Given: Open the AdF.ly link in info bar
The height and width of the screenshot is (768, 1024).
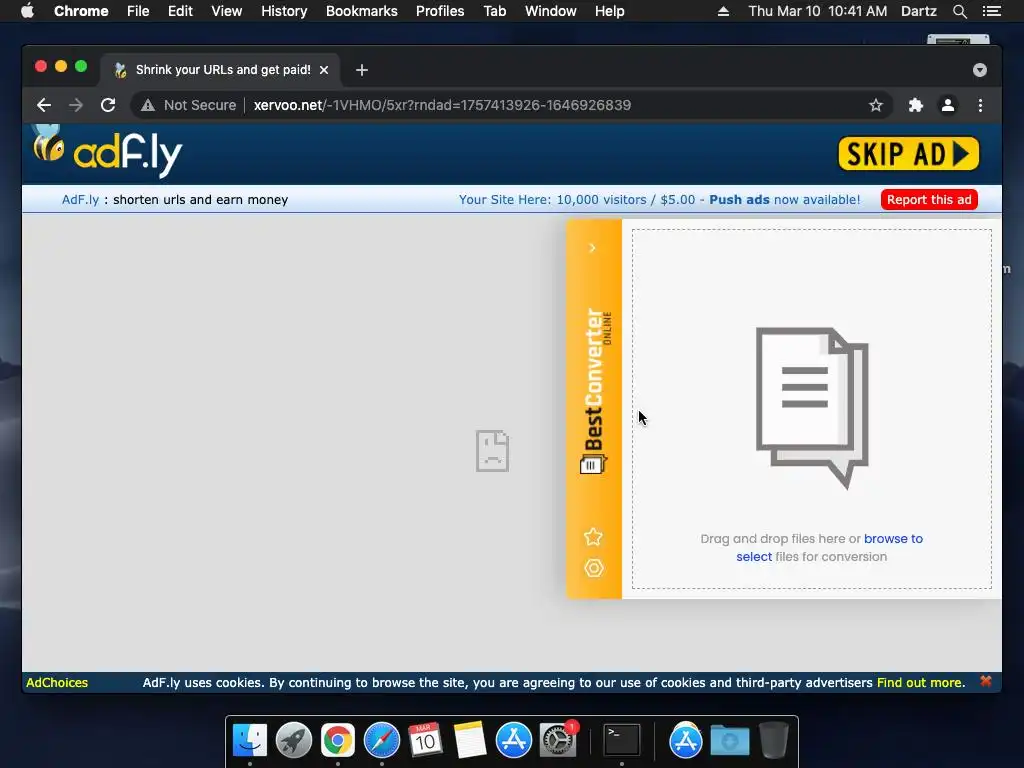Looking at the screenshot, I should [x=80, y=200].
